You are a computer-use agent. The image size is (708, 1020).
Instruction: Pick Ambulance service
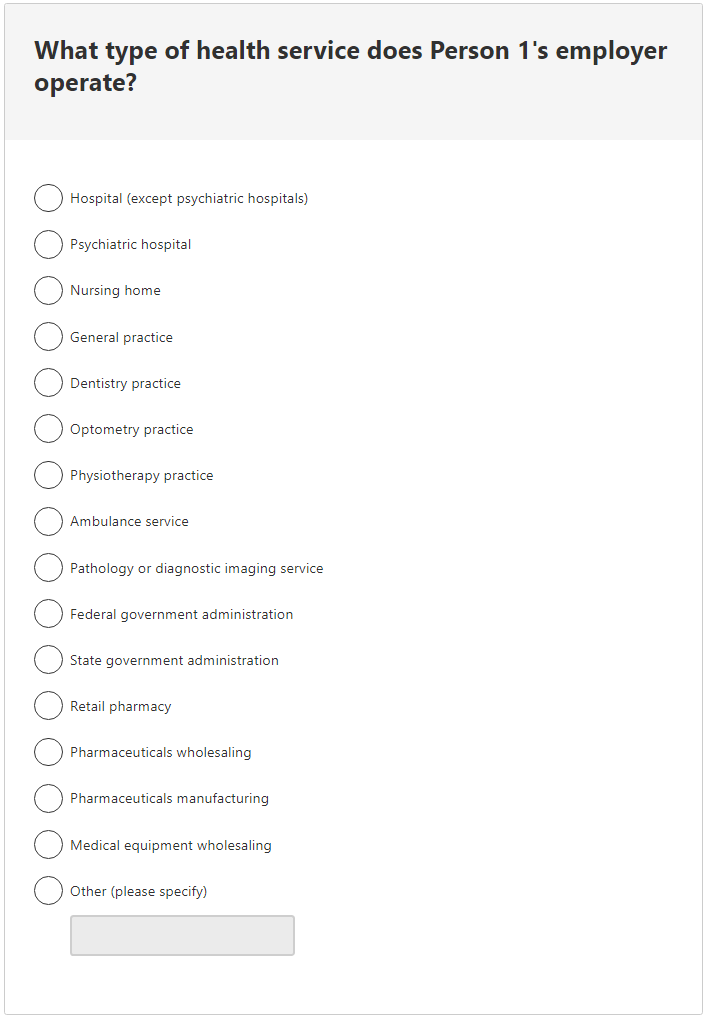point(48,521)
